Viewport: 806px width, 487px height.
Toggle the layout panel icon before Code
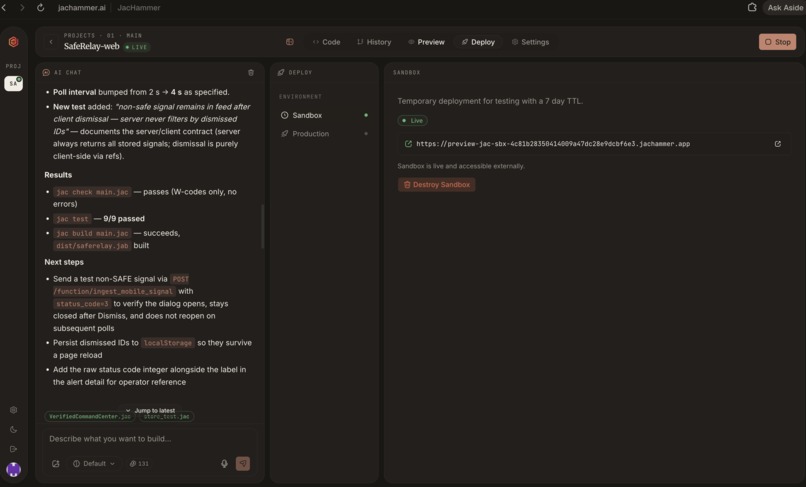tap(290, 42)
